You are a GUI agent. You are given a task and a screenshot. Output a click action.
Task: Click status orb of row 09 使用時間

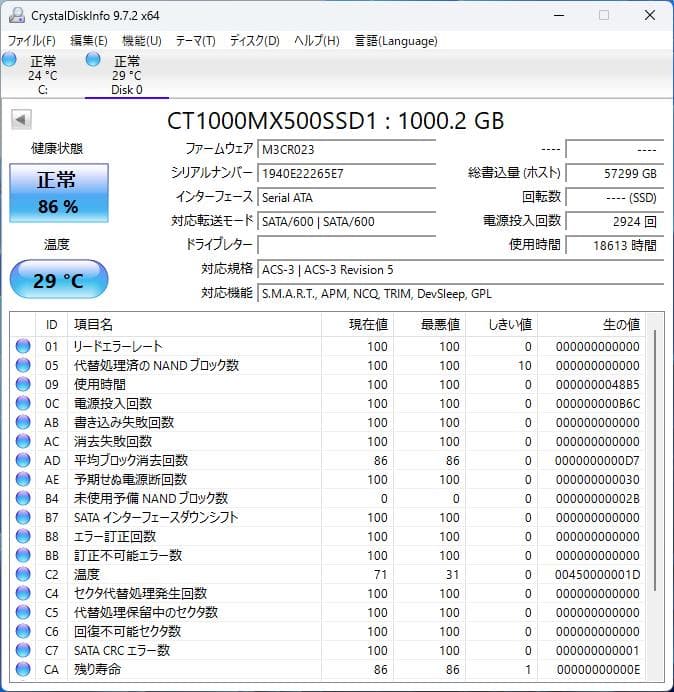tap(23, 384)
